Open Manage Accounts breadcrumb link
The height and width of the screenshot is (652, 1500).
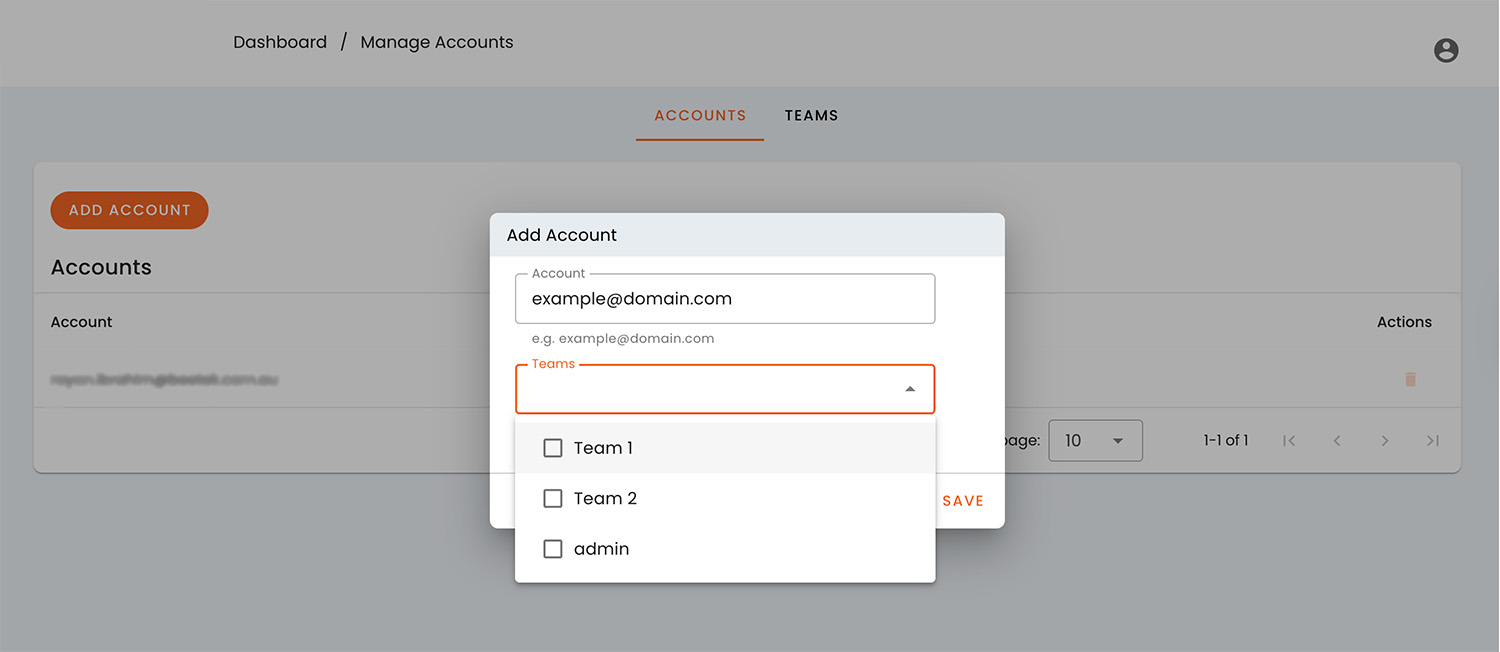[x=437, y=41]
